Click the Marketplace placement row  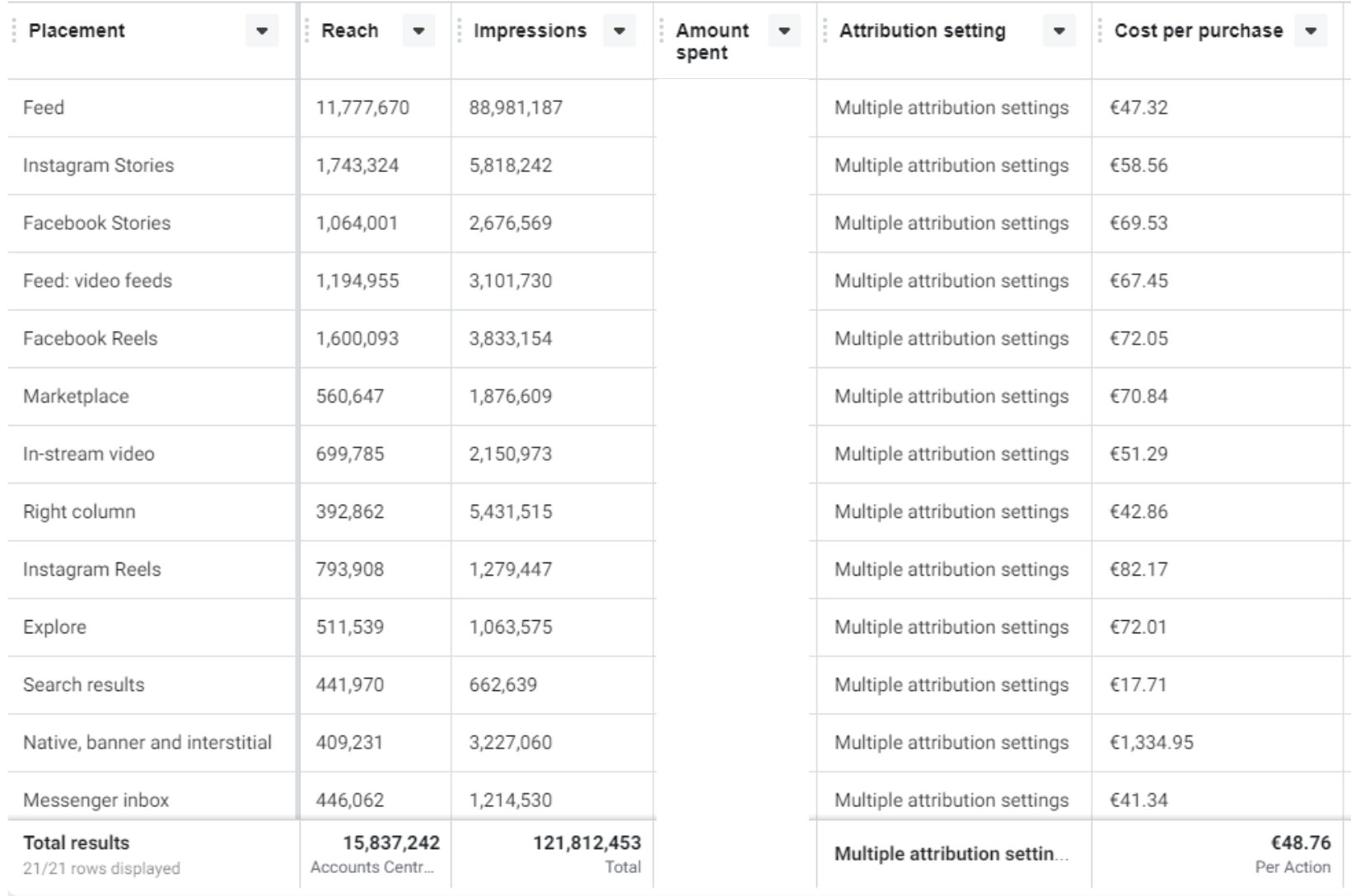coord(76,396)
